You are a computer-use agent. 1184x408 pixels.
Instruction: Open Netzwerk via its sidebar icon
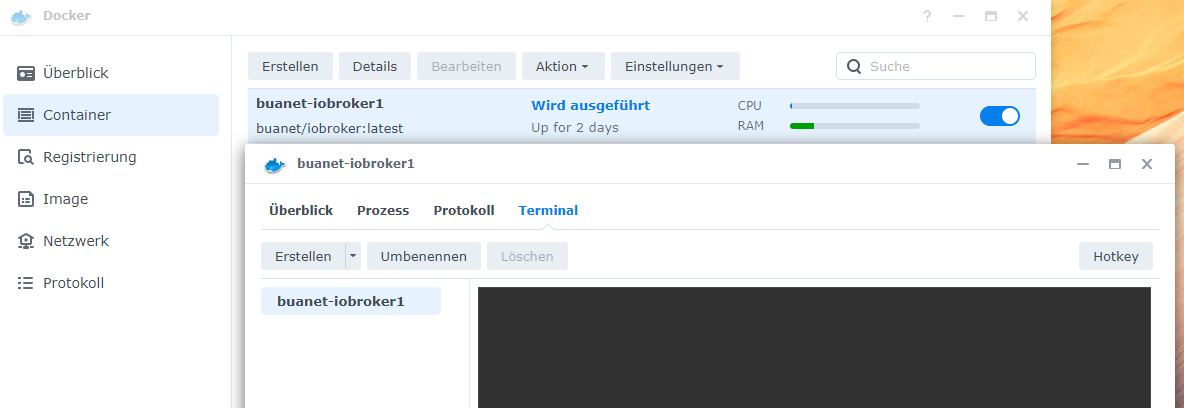(x=26, y=241)
